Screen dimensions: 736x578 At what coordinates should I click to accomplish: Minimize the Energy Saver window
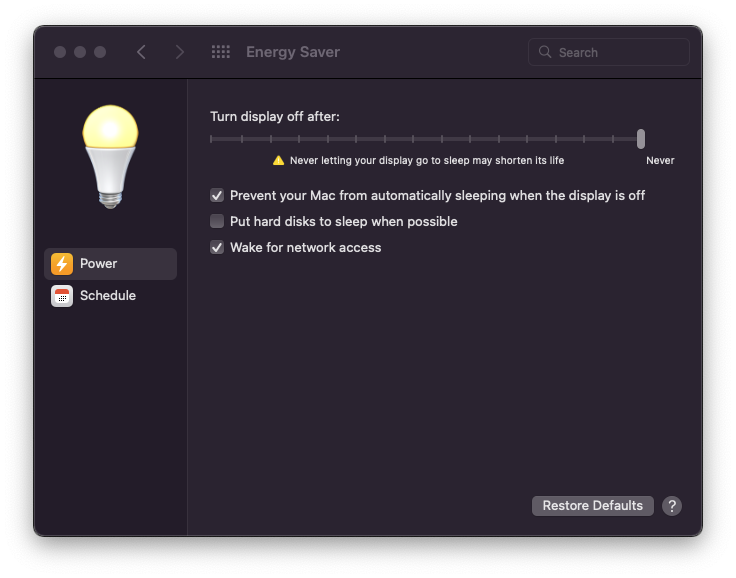pyautogui.click(x=80, y=52)
